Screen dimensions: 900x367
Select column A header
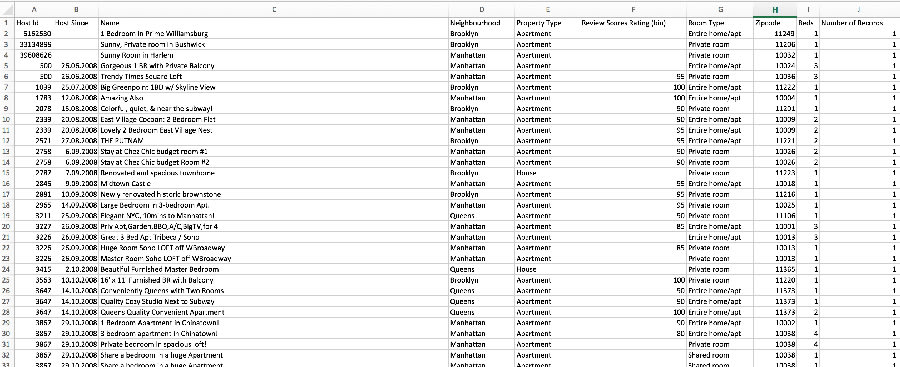(x=34, y=9)
